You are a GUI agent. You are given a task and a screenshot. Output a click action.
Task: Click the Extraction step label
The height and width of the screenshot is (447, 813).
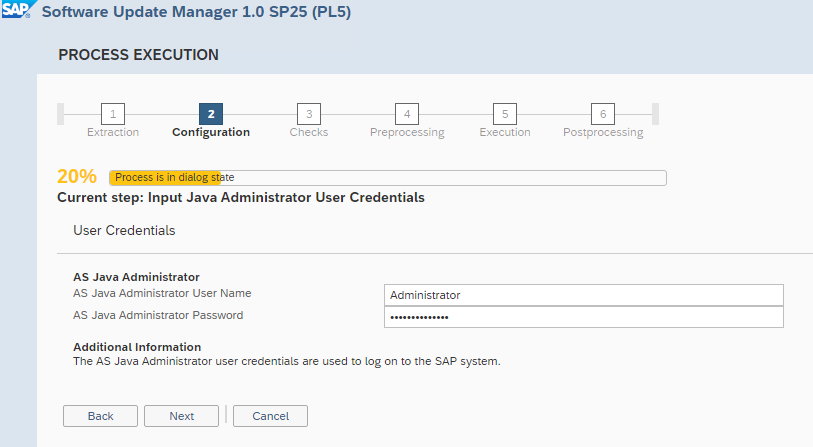[113, 132]
